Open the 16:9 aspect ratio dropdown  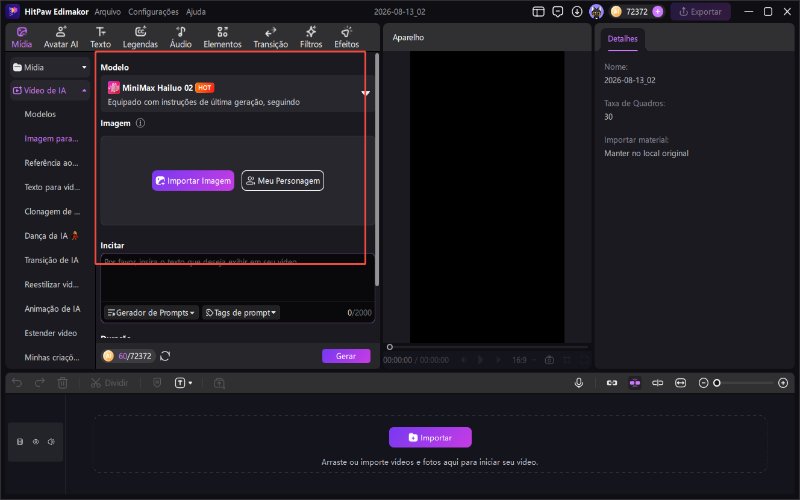tap(524, 360)
